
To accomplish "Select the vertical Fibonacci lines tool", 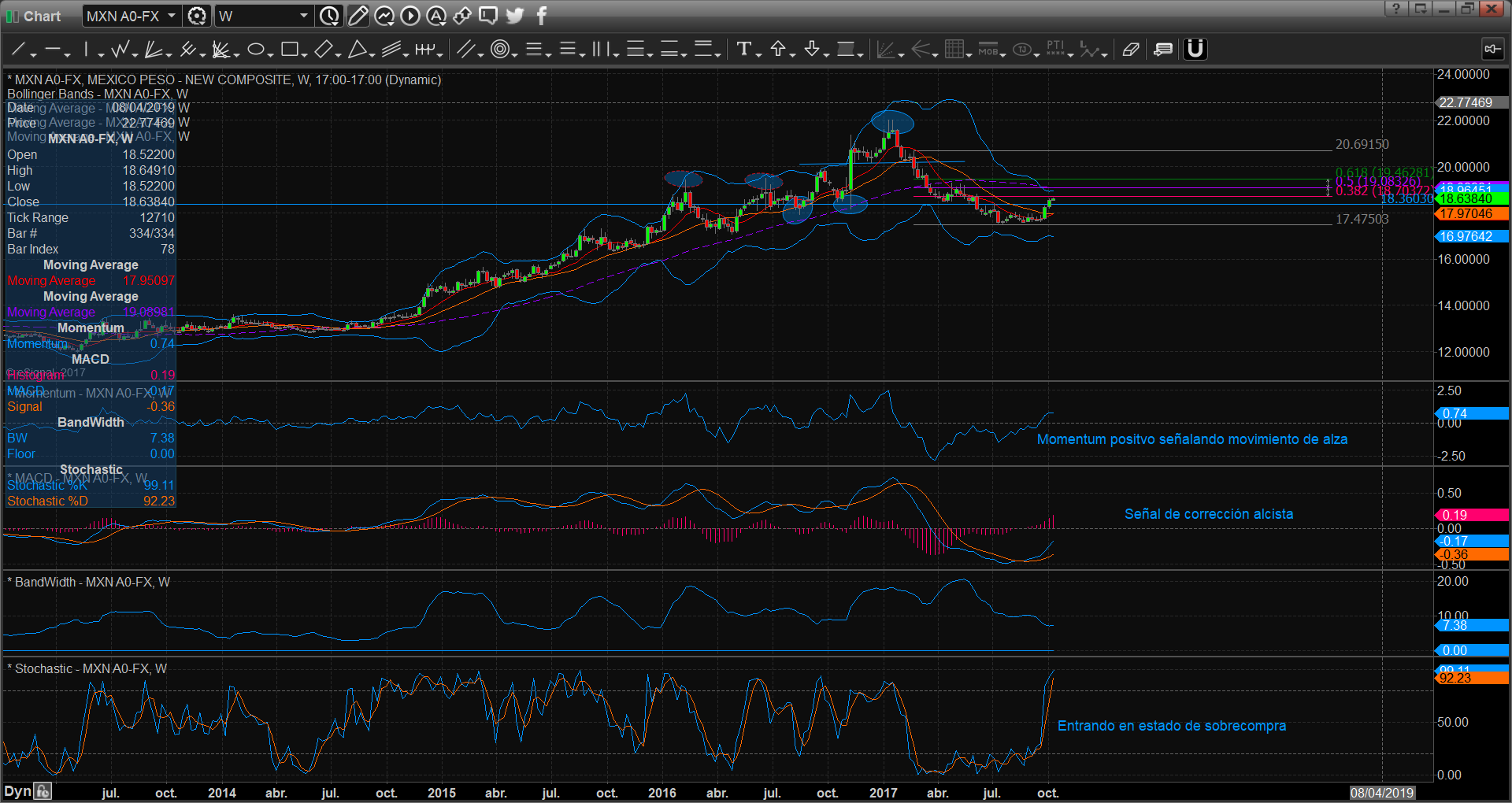I will 601,50.
